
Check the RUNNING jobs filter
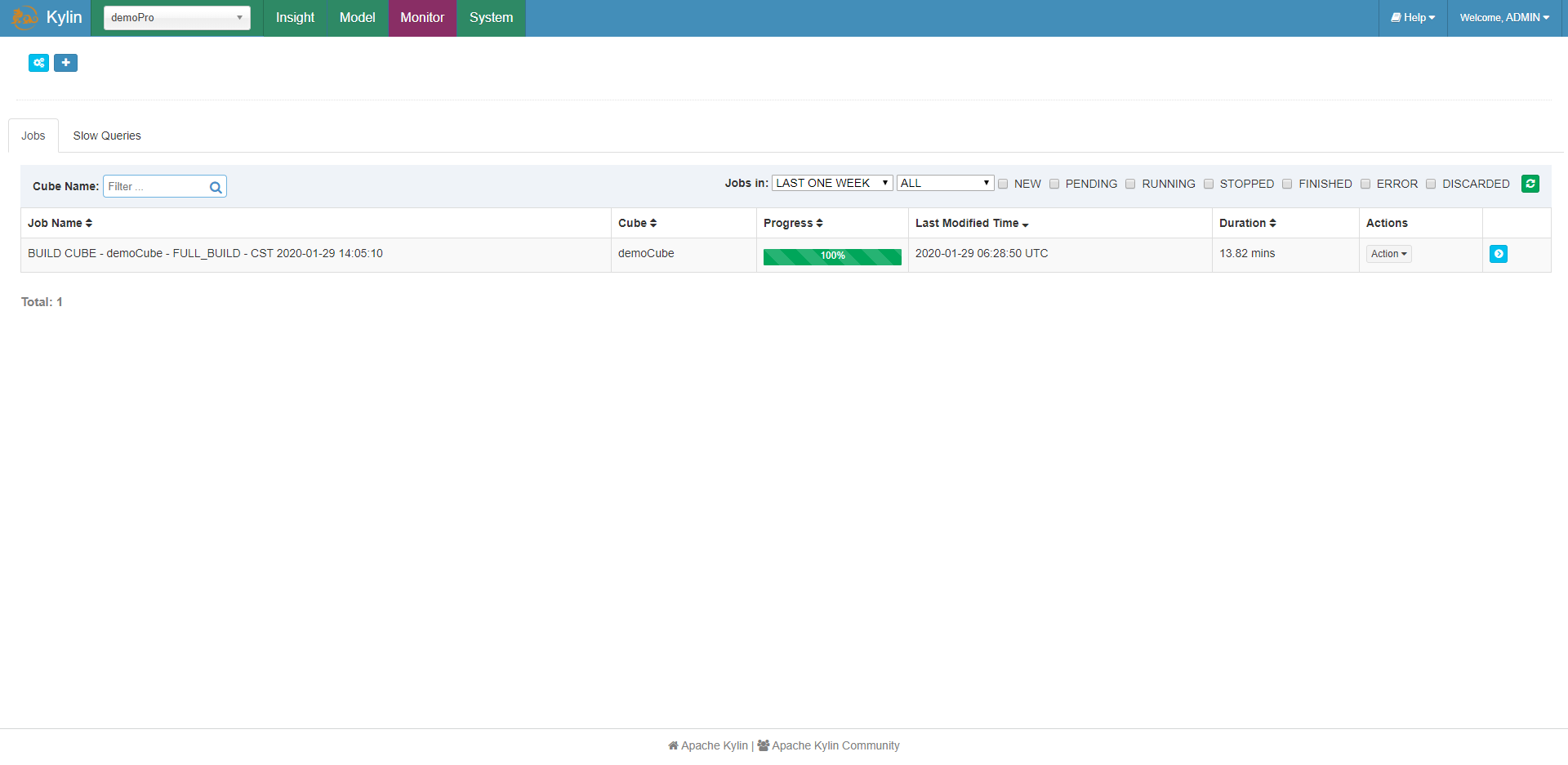pyautogui.click(x=1130, y=183)
